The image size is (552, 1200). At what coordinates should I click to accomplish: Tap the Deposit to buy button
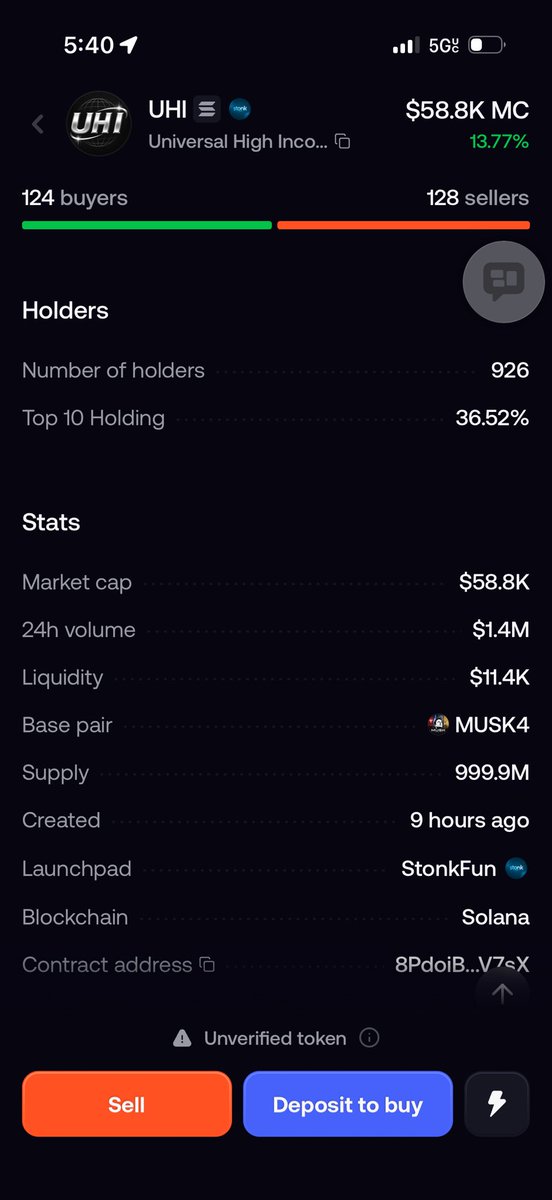(348, 1104)
